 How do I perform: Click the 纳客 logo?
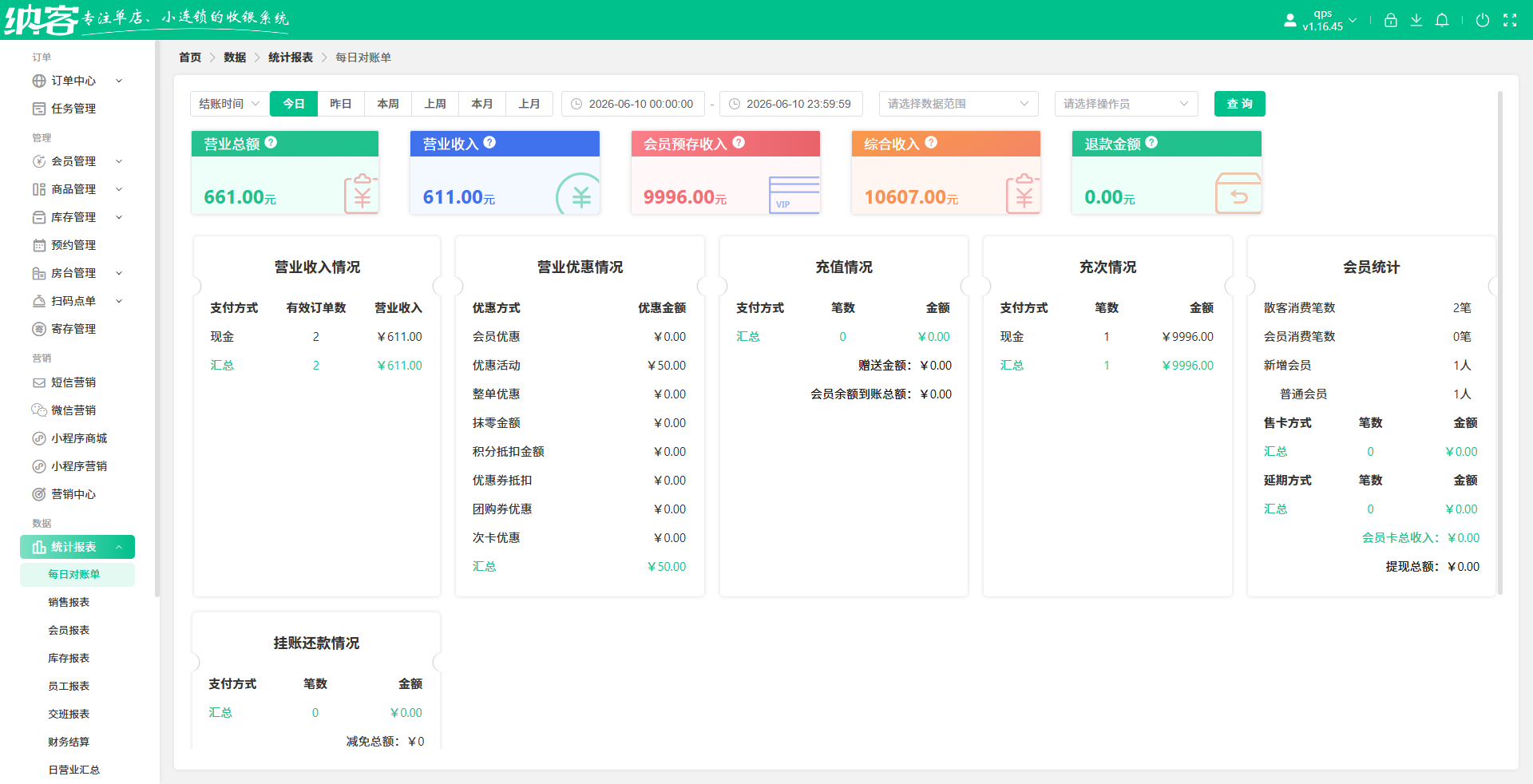[x=42, y=20]
